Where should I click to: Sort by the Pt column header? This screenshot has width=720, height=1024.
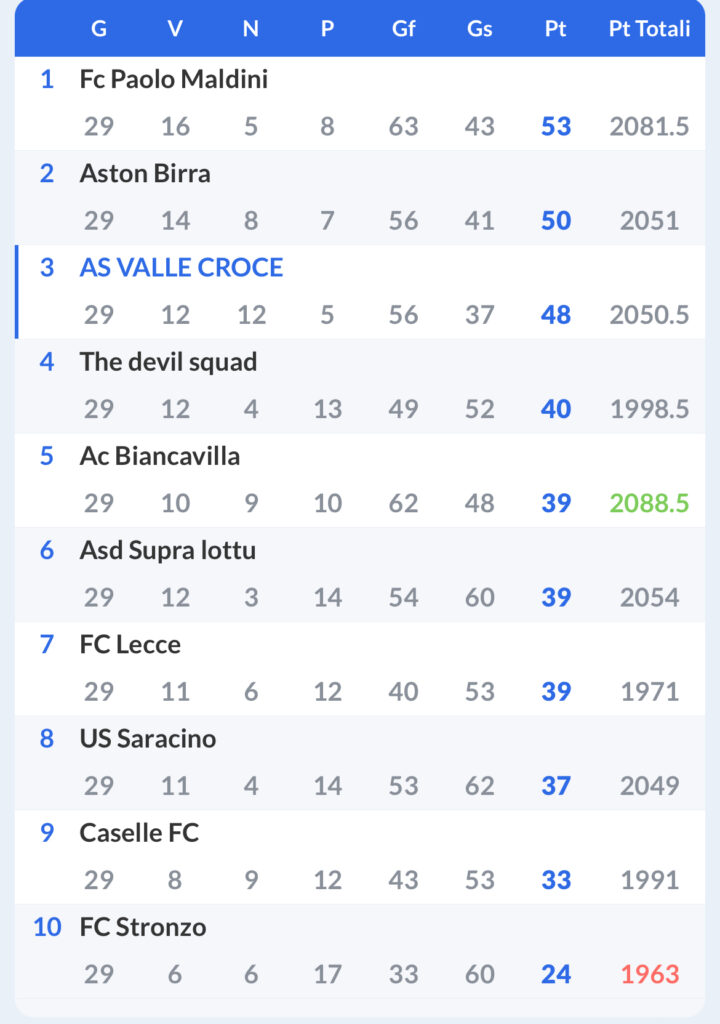[x=555, y=29]
